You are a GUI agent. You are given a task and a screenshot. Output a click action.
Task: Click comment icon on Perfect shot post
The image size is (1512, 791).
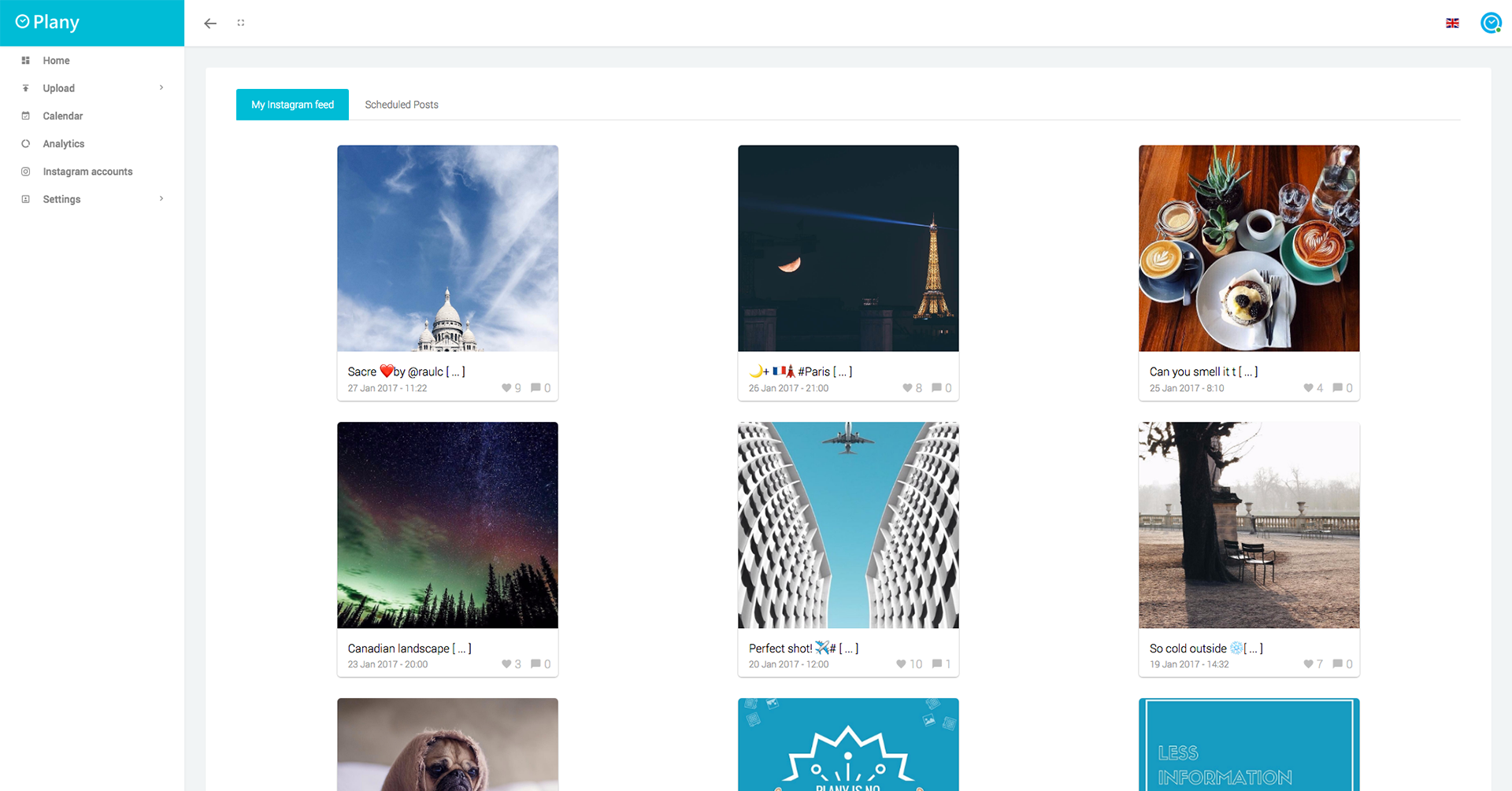coord(937,664)
